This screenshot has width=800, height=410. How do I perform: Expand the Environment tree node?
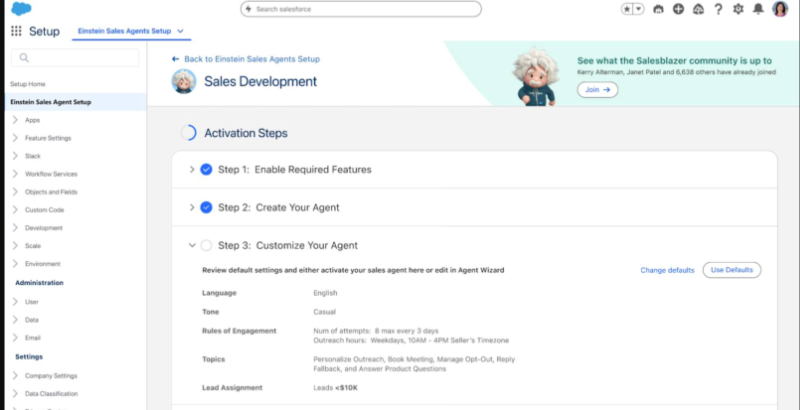pyautogui.click(x=15, y=264)
